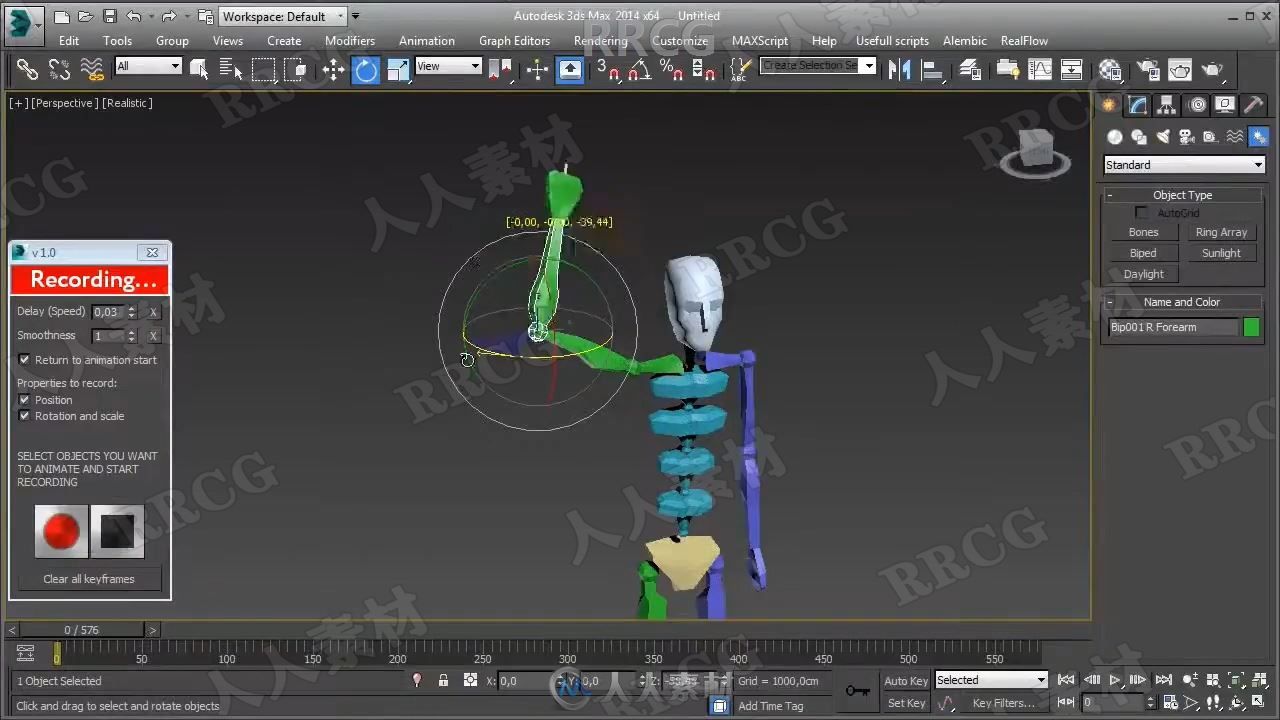Toggle Window/Crossing selection mode
Screen dimensions: 1280x720
(x=295, y=69)
